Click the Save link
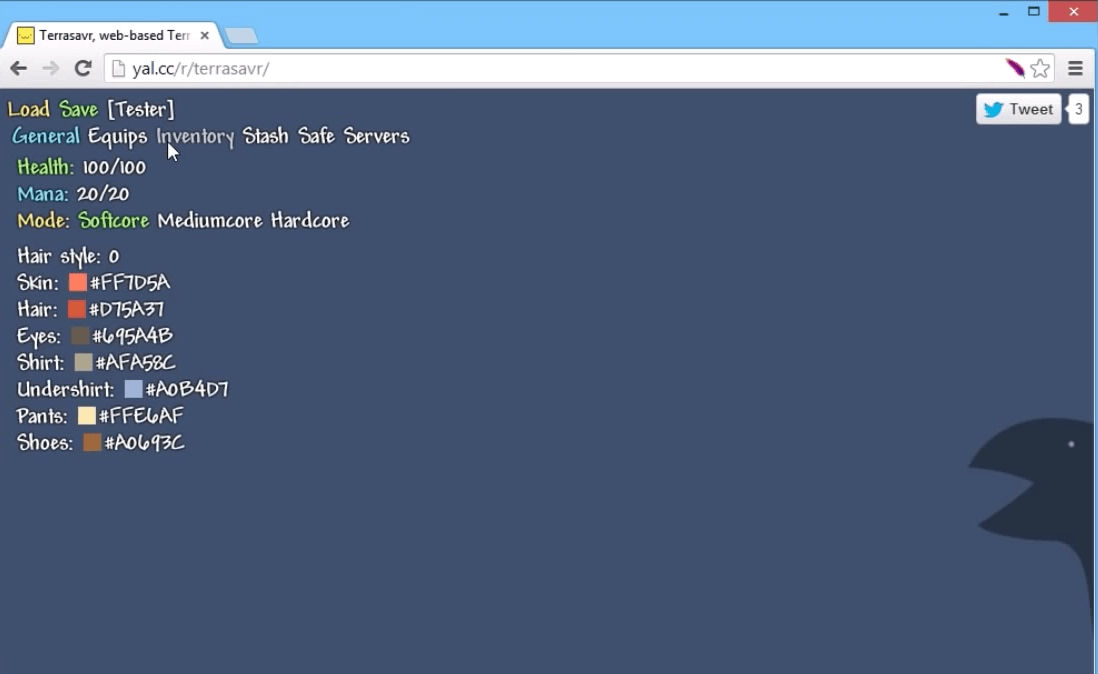1098x674 pixels. coord(78,109)
